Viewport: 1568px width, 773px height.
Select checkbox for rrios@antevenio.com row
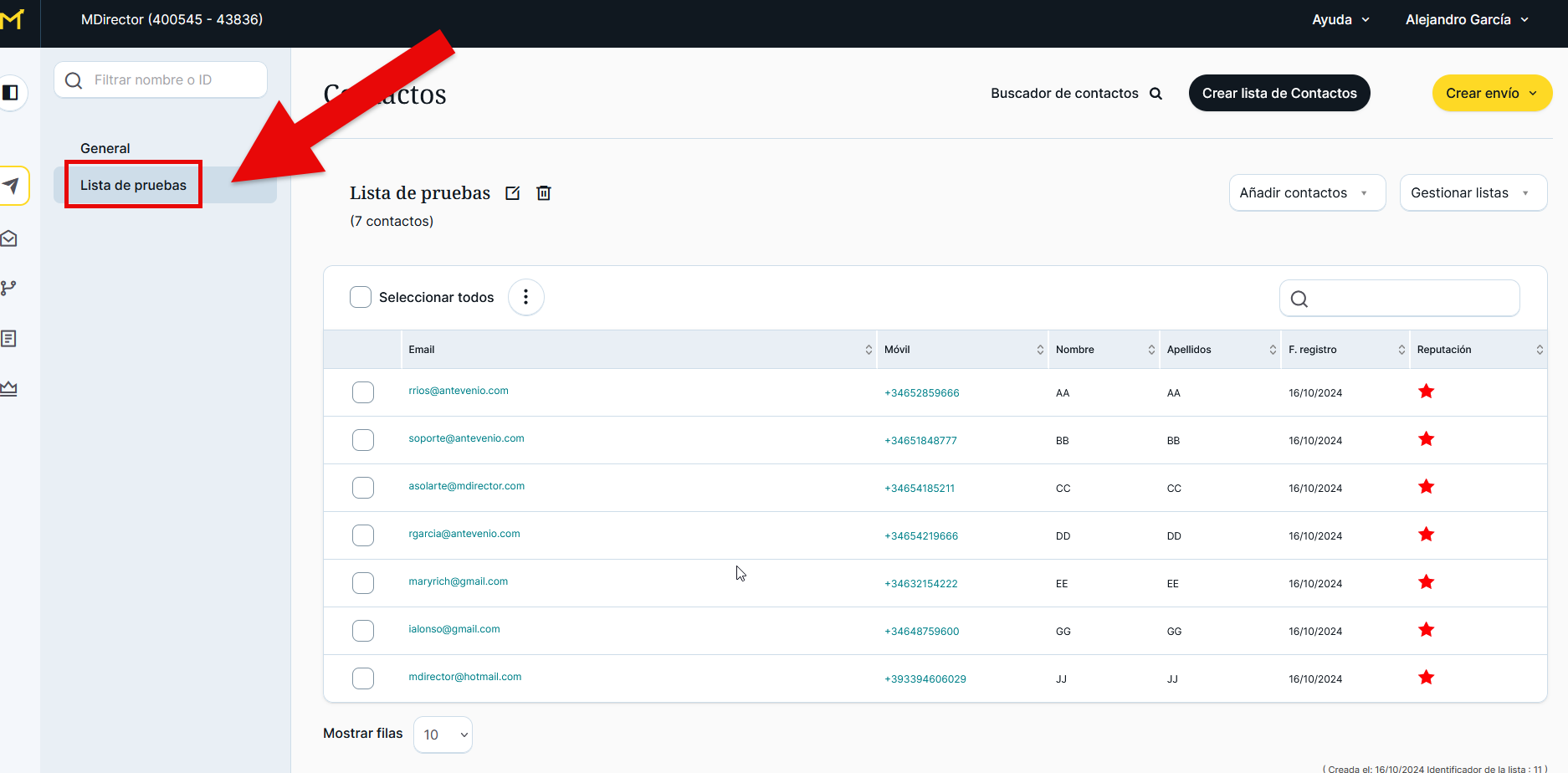(363, 392)
